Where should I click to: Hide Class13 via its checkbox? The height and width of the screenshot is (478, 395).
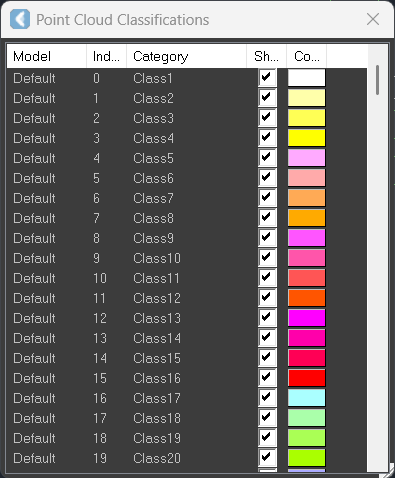click(267, 318)
